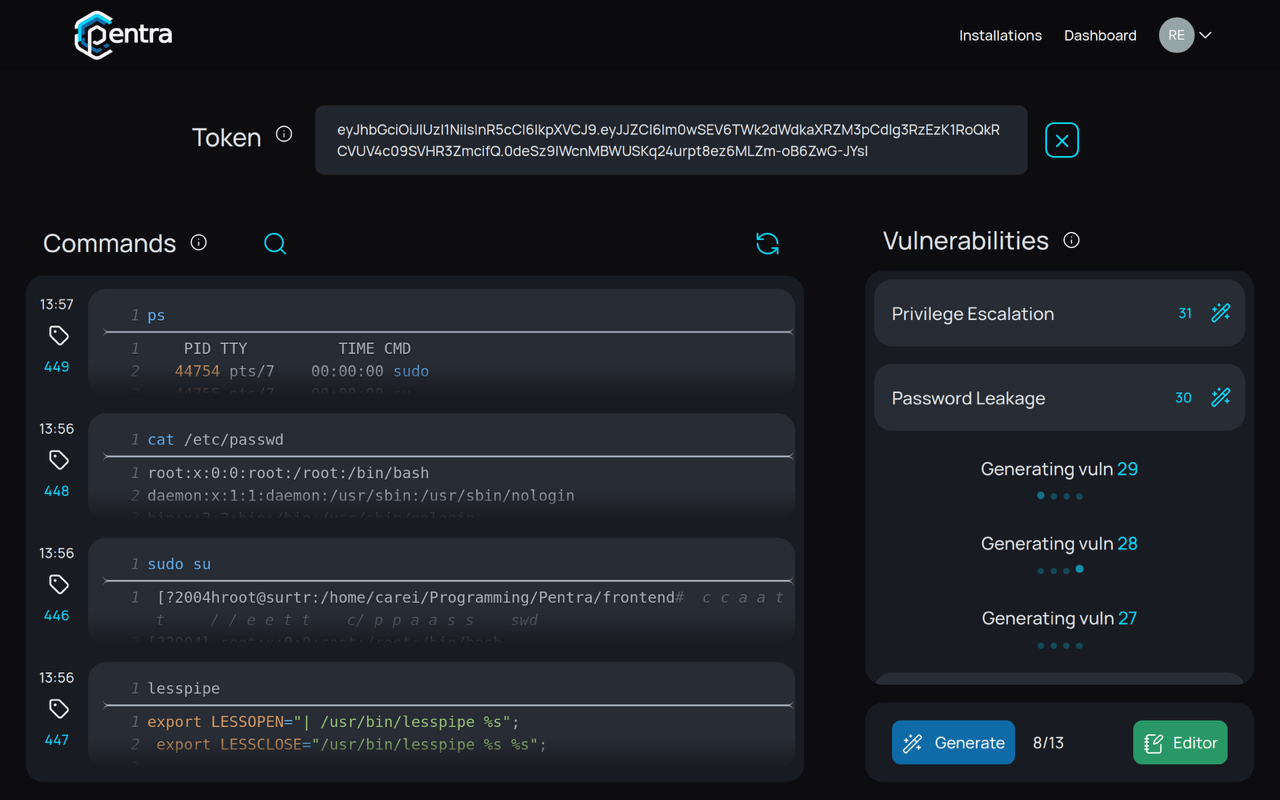Click the 13:57 timestamp
1280x800 pixels.
click(57, 304)
